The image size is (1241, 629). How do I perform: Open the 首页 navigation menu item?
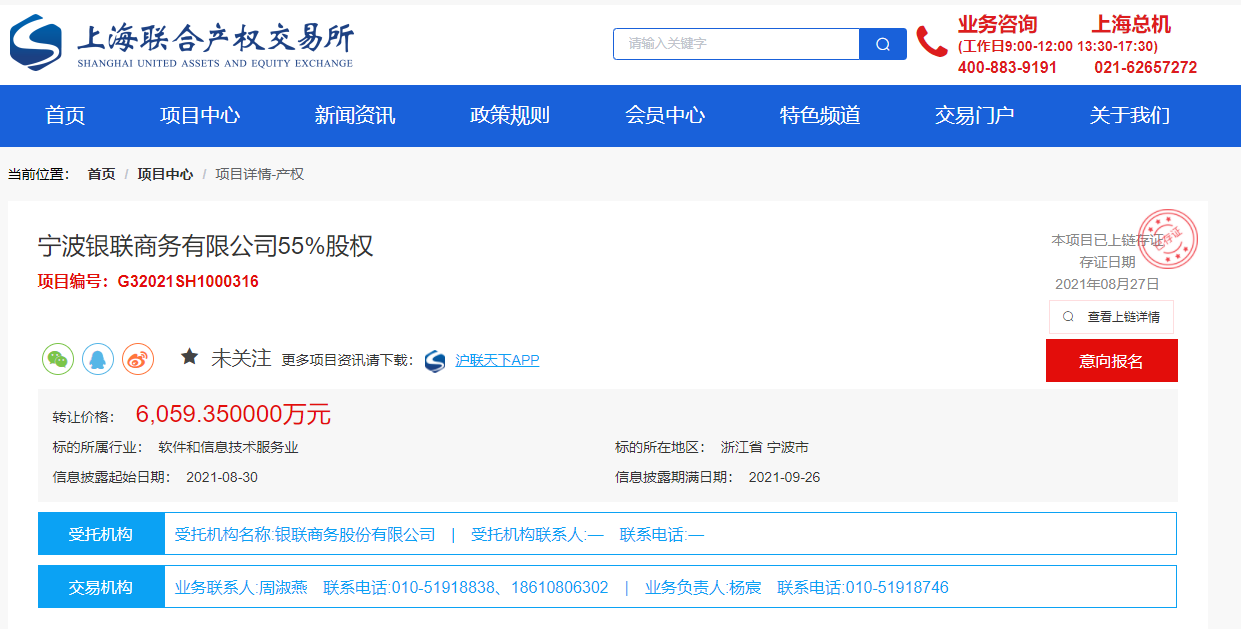click(x=65, y=115)
